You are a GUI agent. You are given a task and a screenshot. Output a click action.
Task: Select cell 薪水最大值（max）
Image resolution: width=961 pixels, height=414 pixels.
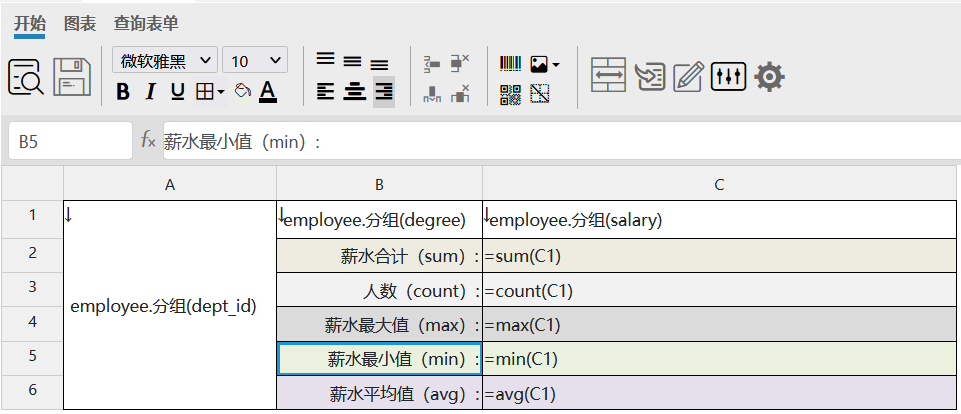click(x=379, y=324)
